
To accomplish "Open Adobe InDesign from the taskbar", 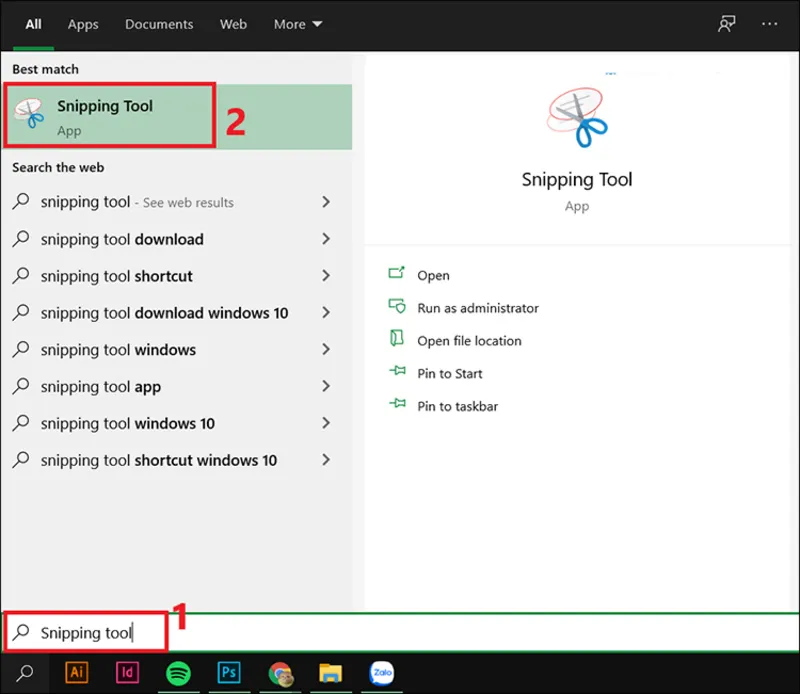I will [127, 673].
